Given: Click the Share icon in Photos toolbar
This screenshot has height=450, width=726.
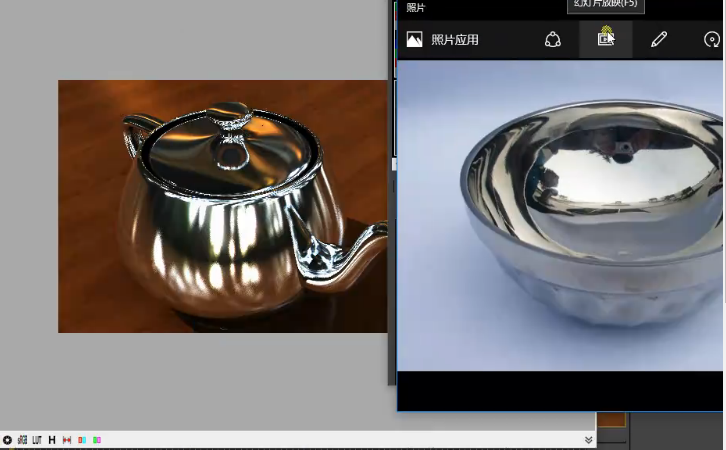Looking at the screenshot, I should [x=552, y=40].
